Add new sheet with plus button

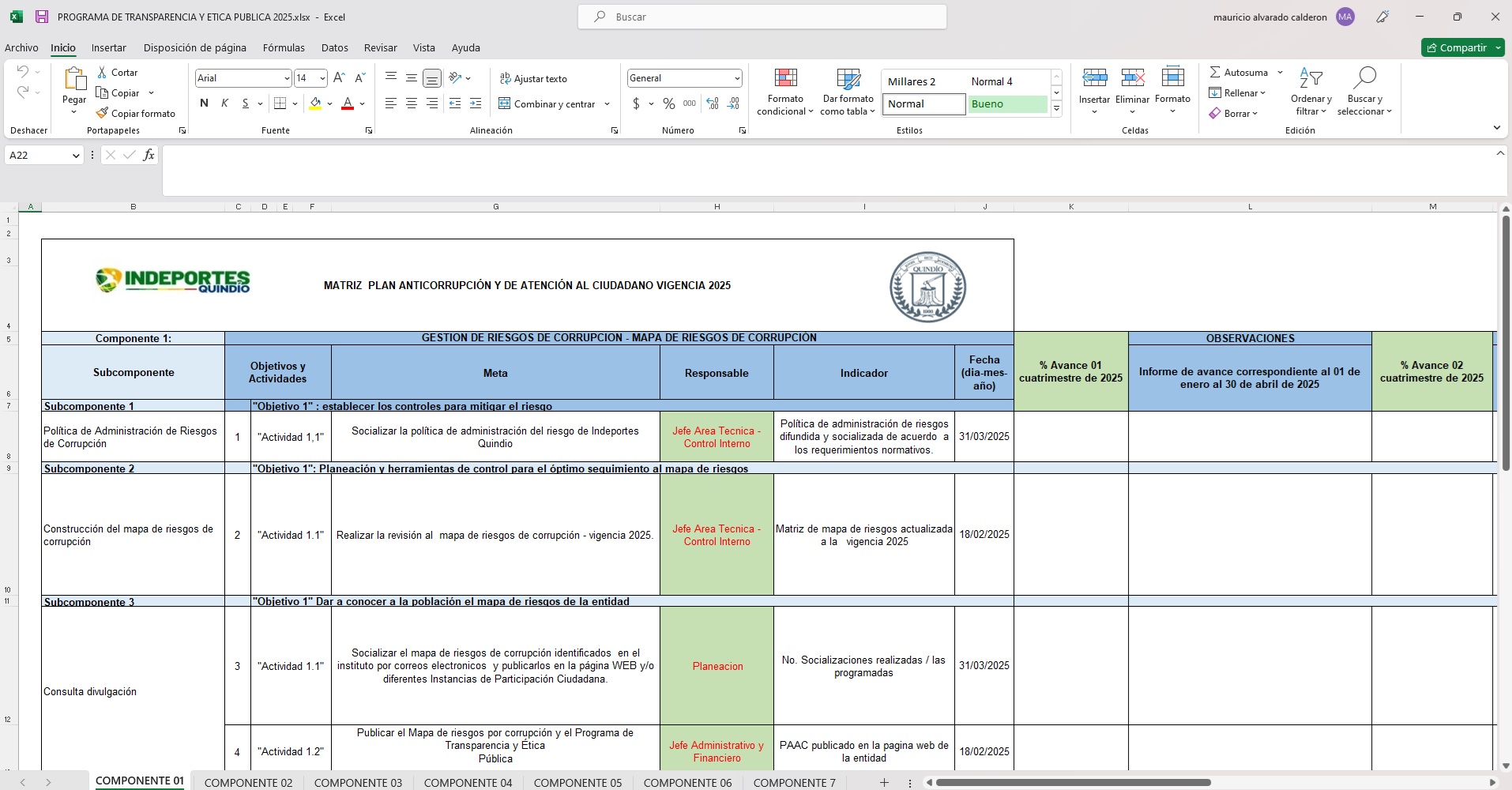[884, 783]
